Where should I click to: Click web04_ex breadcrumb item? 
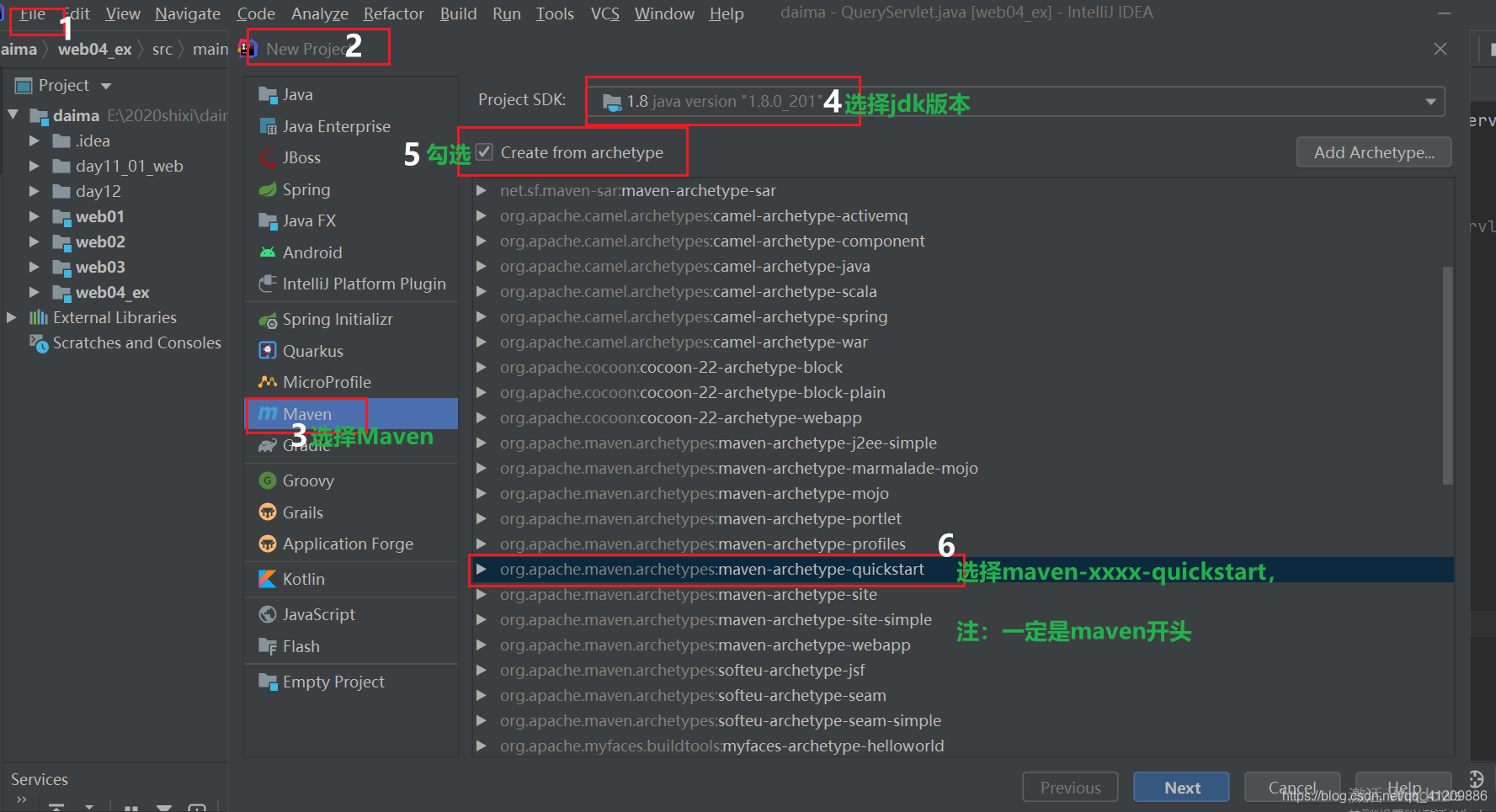[94, 49]
